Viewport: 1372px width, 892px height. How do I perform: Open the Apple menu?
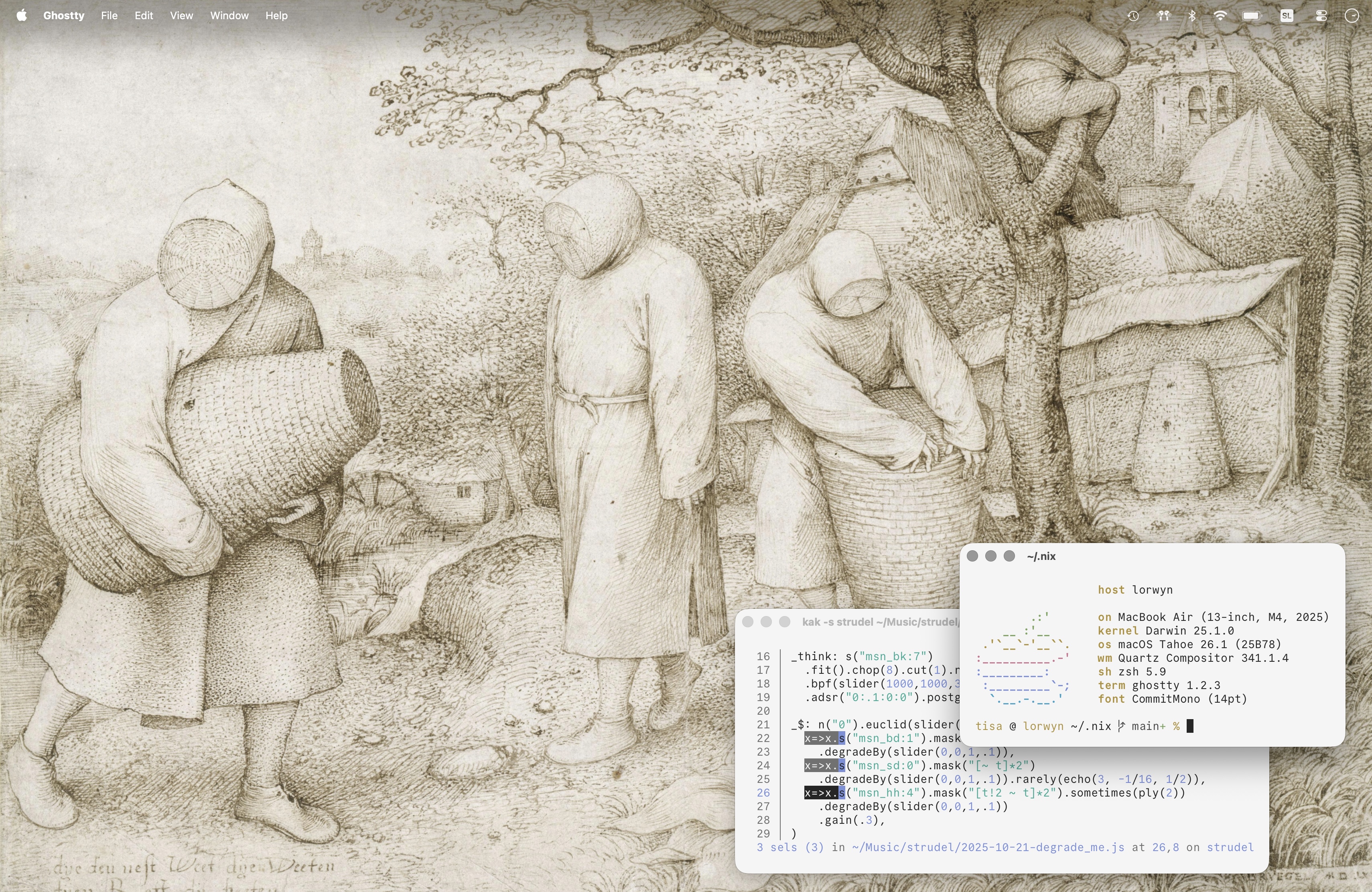click(21, 16)
